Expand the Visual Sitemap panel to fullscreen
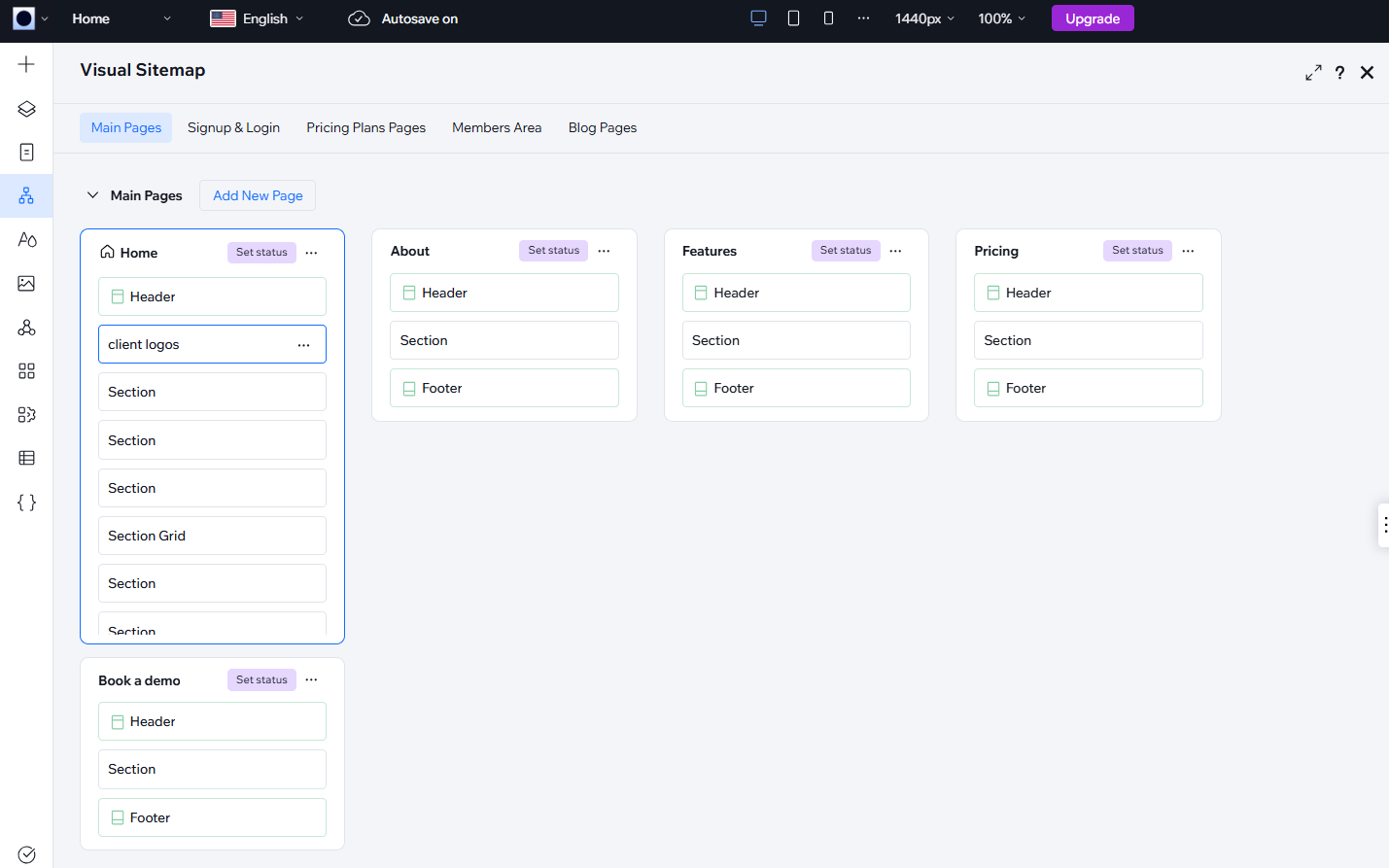This screenshot has height=868, width=1389. coord(1313,73)
